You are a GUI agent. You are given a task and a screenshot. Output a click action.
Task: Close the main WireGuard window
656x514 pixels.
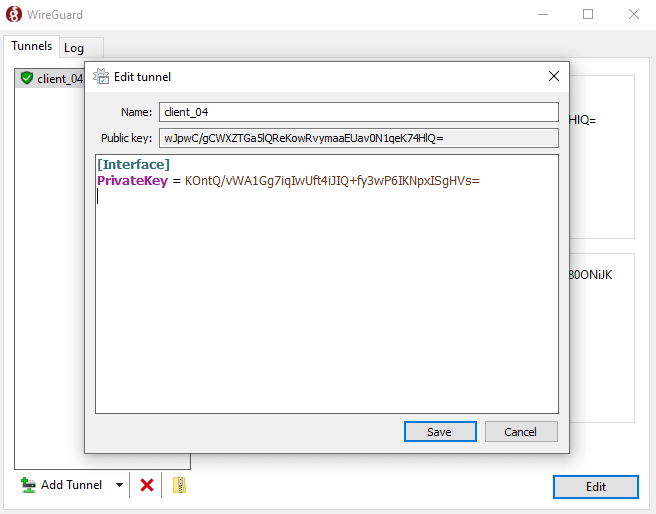pyautogui.click(x=633, y=15)
